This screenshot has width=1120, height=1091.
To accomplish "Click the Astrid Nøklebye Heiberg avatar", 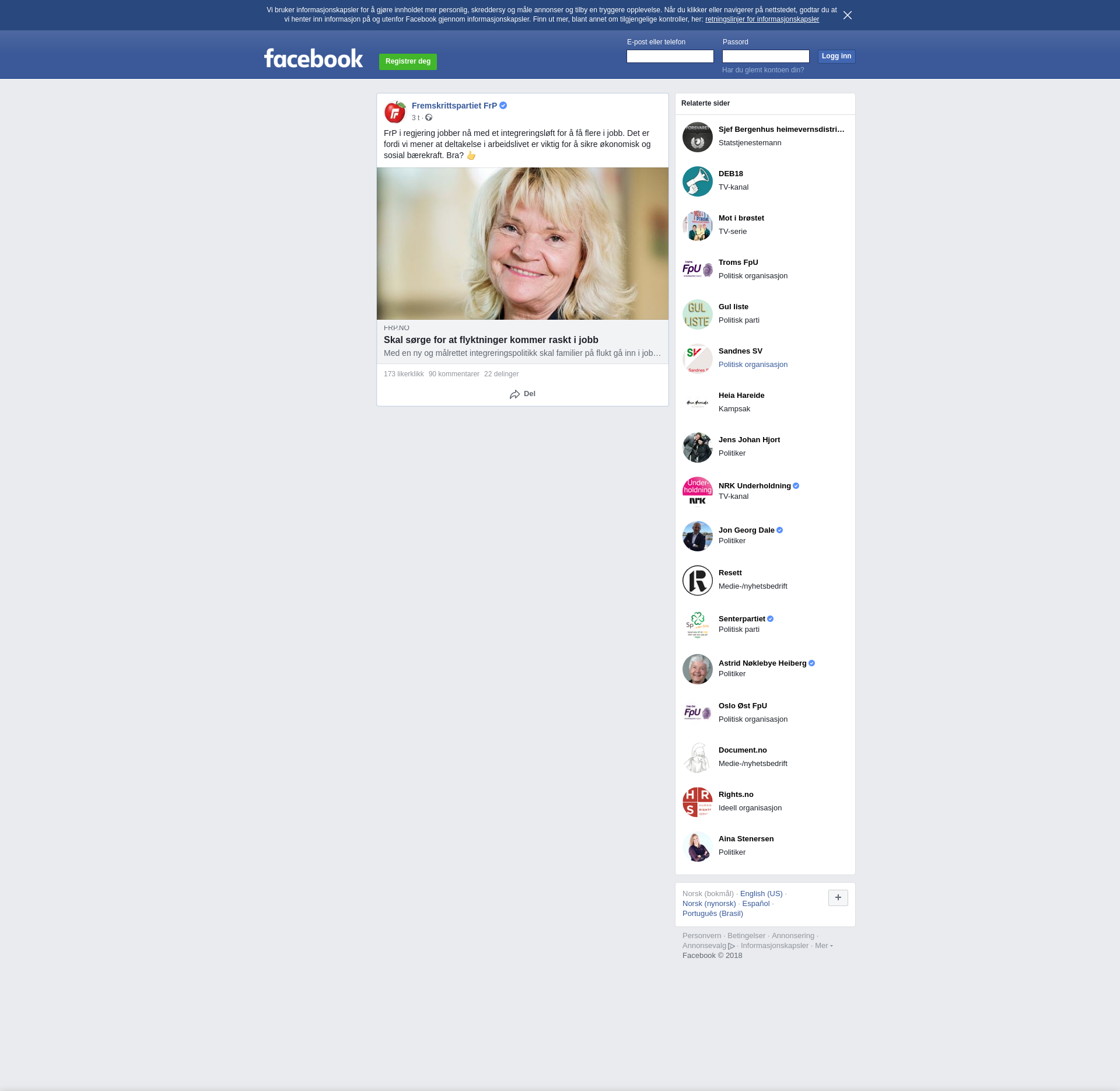I will [698, 669].
